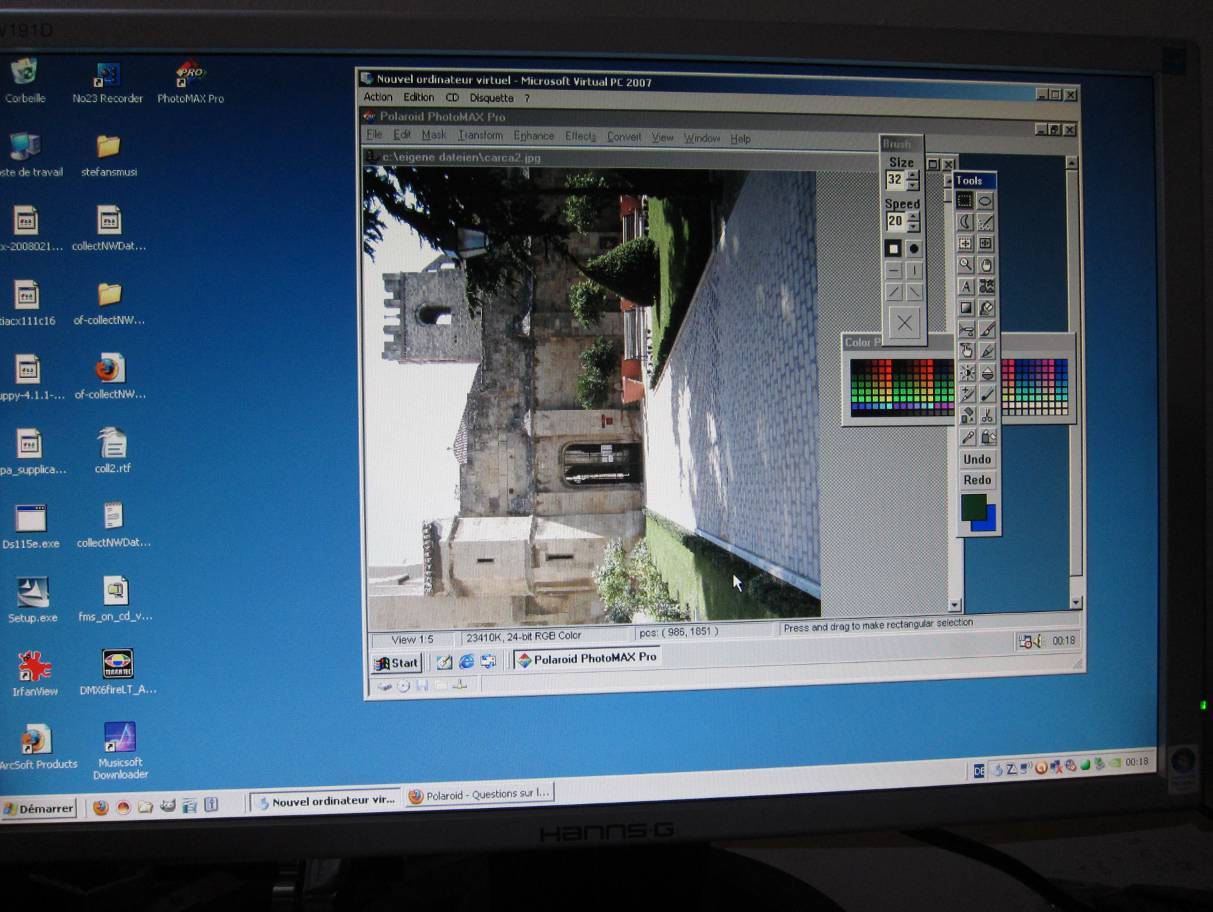Open the Mask menu
This screenshot has width=1213, height=912.
(434, 136)
